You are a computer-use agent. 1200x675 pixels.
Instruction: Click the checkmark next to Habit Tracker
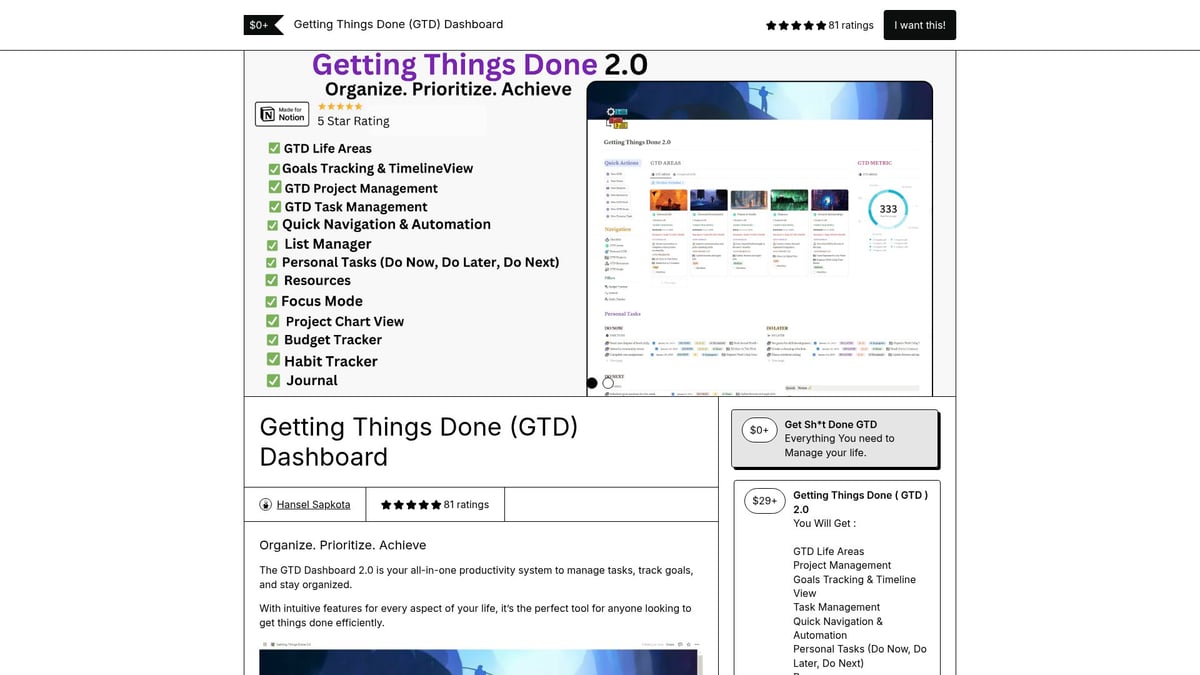pyautogui.click(x=272, y=359)
